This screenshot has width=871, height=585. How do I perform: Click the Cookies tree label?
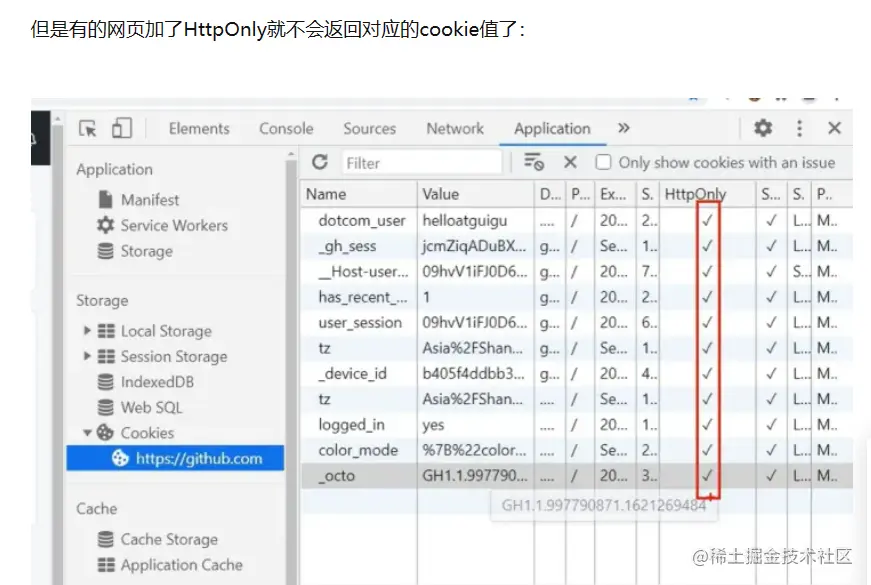click(147, 433)
